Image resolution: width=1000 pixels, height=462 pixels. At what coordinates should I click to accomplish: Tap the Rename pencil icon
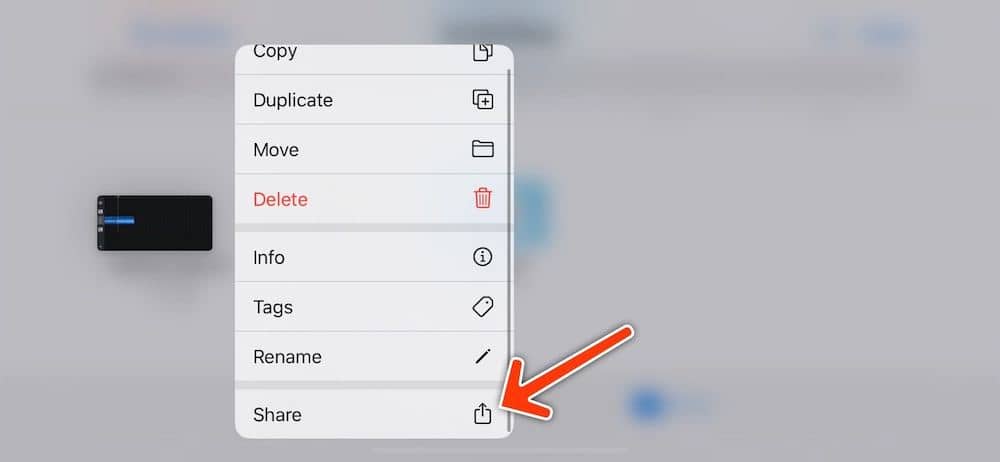[483, 356]
